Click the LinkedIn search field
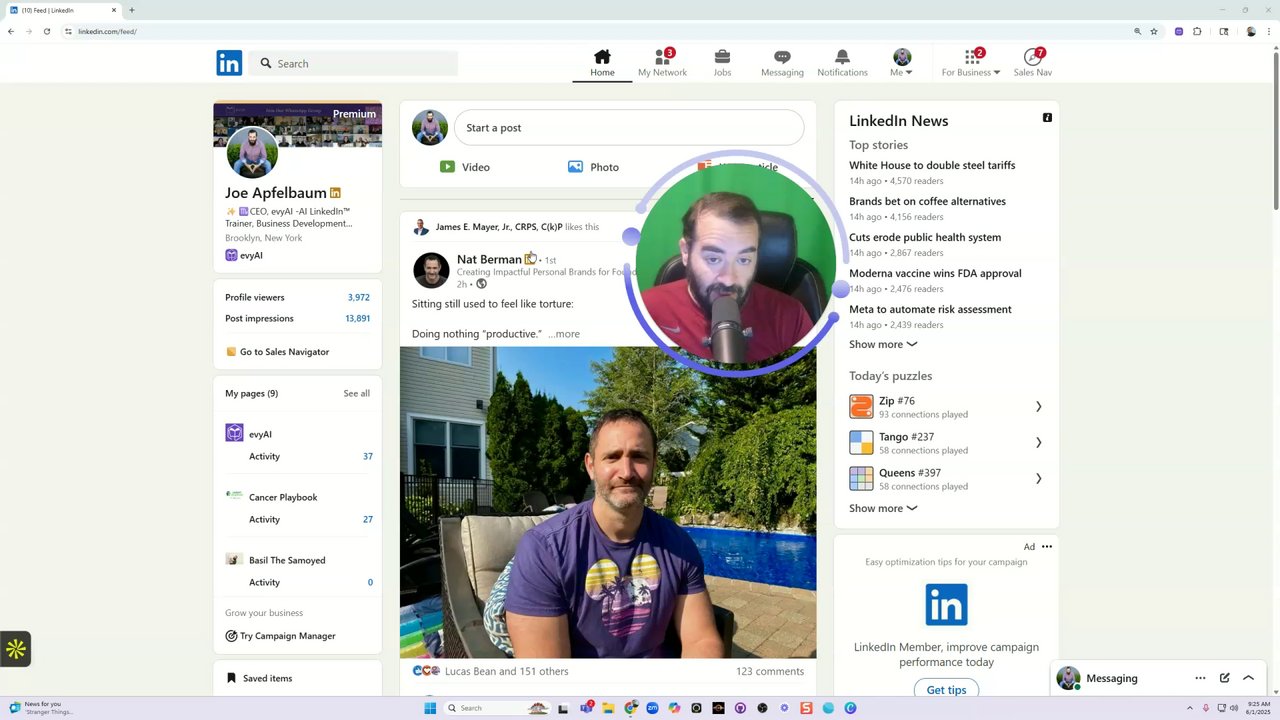The height and width of the screenshot is (720, 1280). pos(354,63)
